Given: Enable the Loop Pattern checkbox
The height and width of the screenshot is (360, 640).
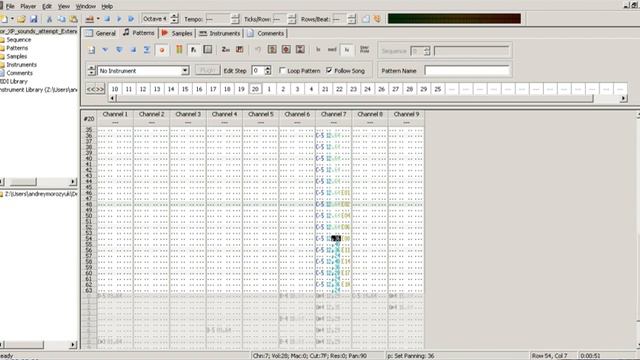Looking at the screenshot, I should pos(282,71).
